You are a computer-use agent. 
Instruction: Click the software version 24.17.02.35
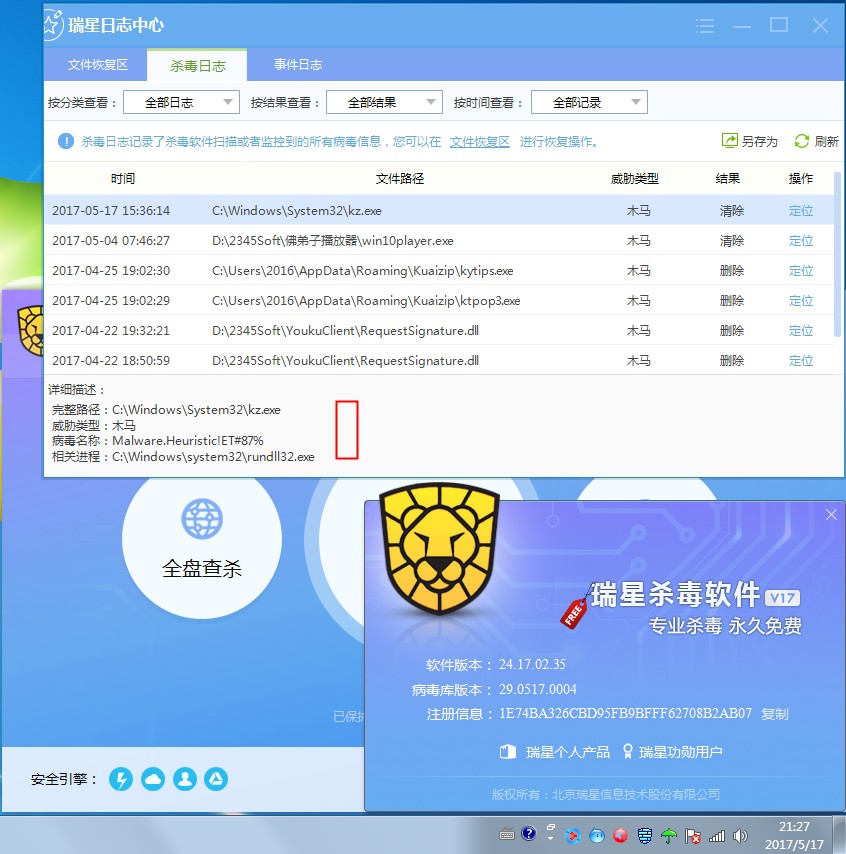(532, 664)
